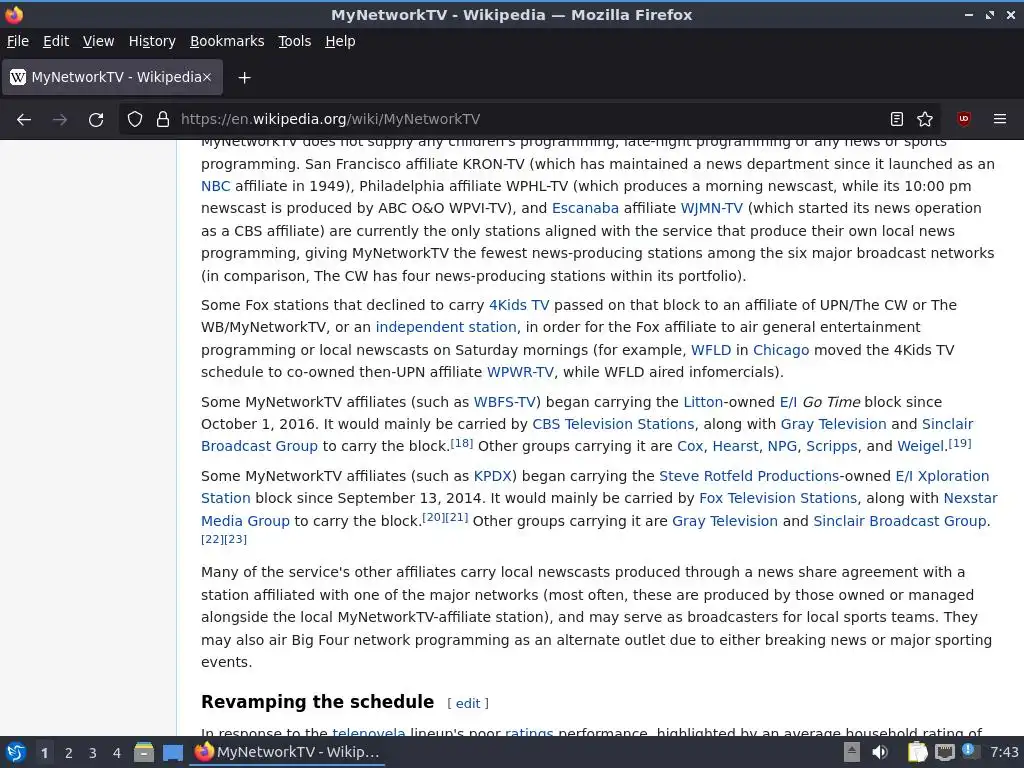This screenshot has width=1024, height=768.
Task: Follow the Scripps link
Action: click(x=832, y=447)
